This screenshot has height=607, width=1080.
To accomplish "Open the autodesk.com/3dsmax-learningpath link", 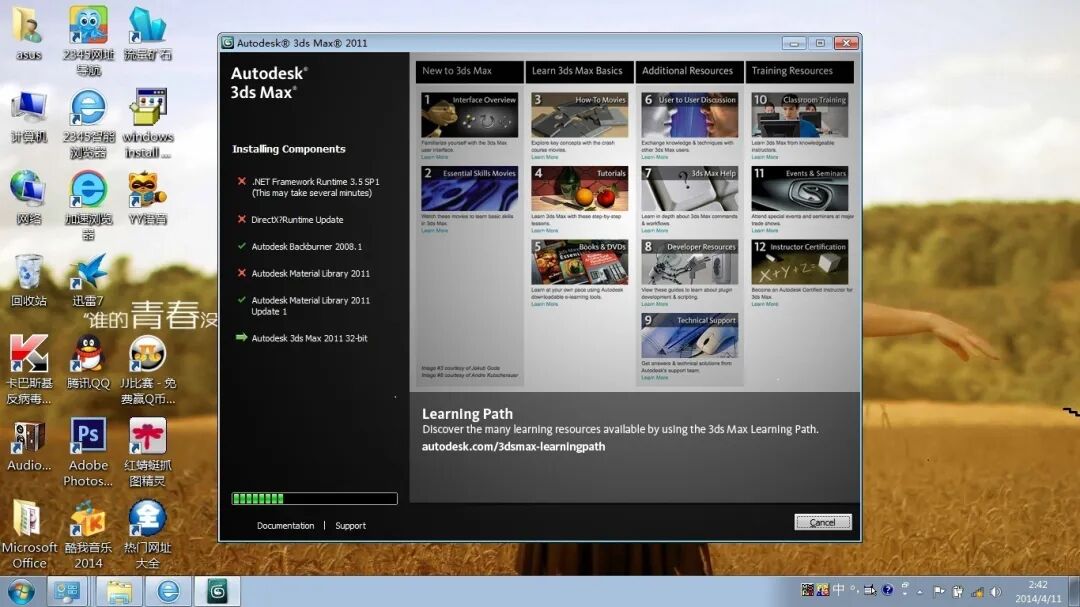I will coord(513,446).
